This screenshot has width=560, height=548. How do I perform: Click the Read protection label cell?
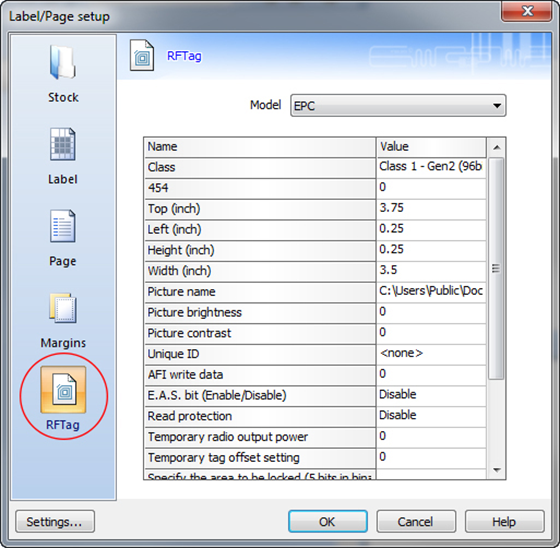coord(260,417)
